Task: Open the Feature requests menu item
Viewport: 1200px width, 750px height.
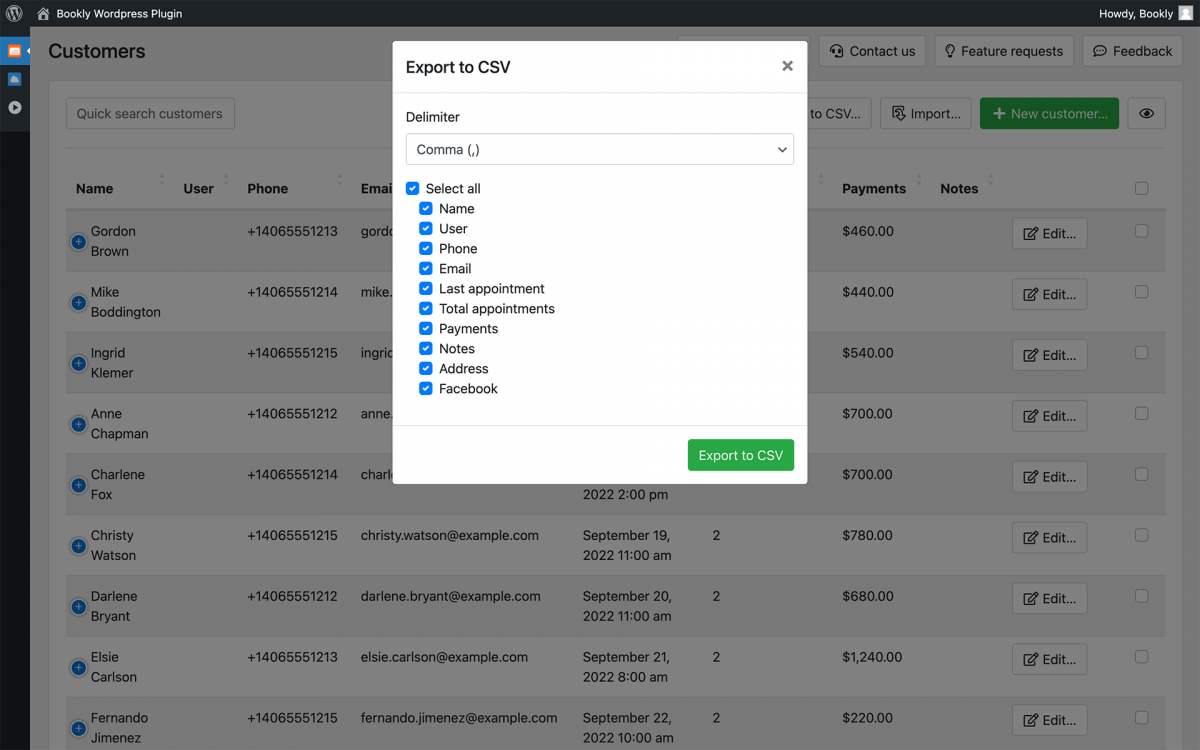Action: (x=1004, y=50)
